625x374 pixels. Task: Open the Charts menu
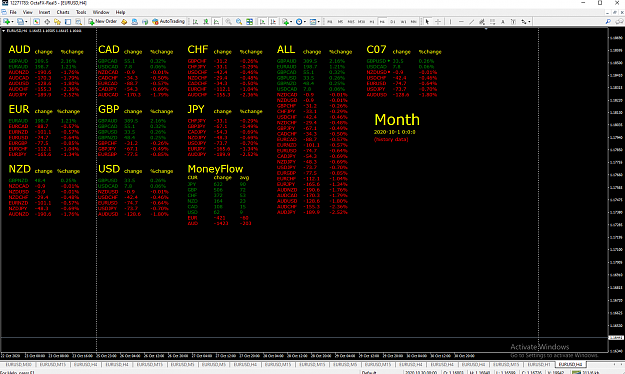[x=63, y=12]
